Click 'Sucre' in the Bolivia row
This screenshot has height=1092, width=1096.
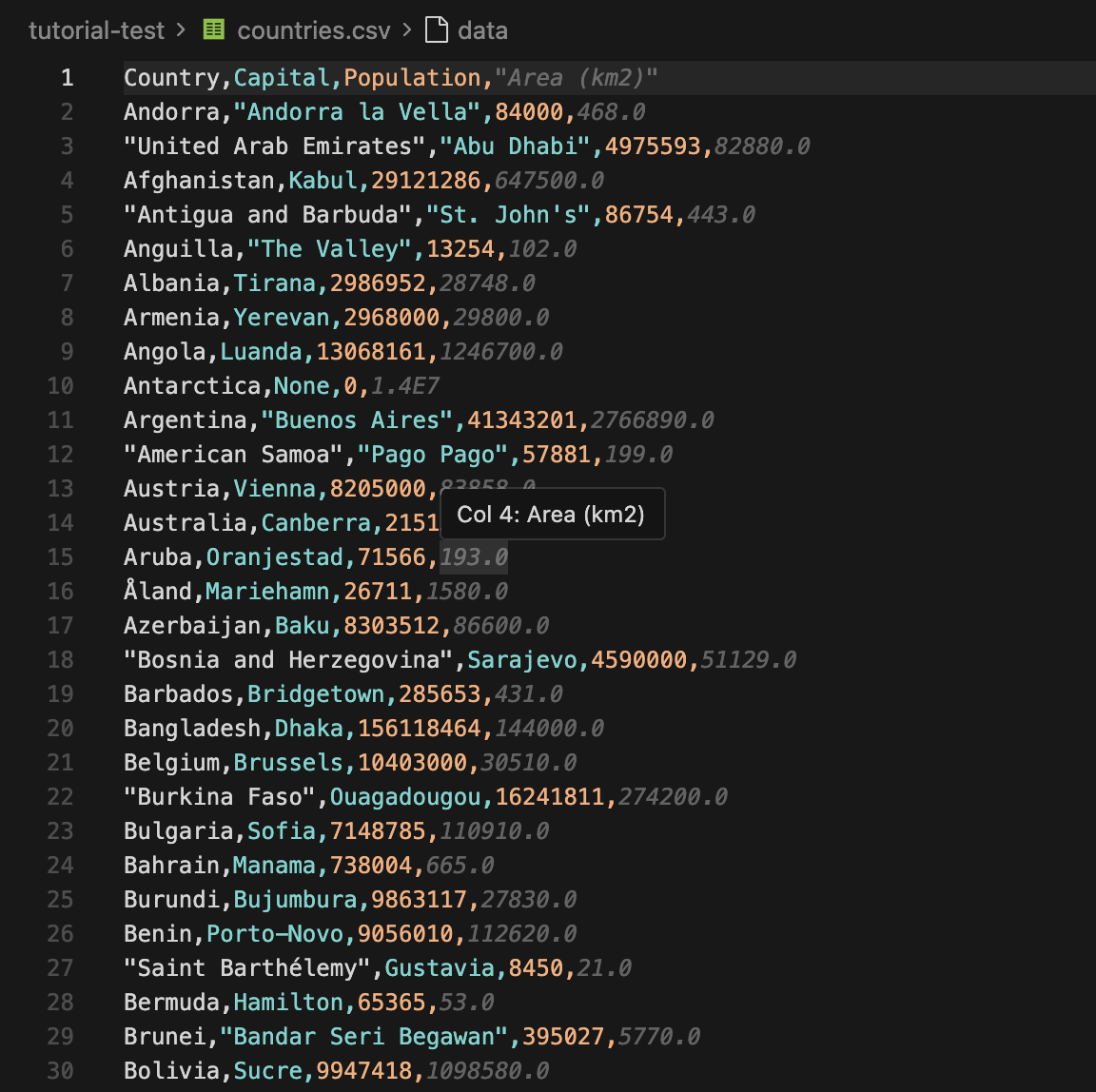pos(267,1070)
